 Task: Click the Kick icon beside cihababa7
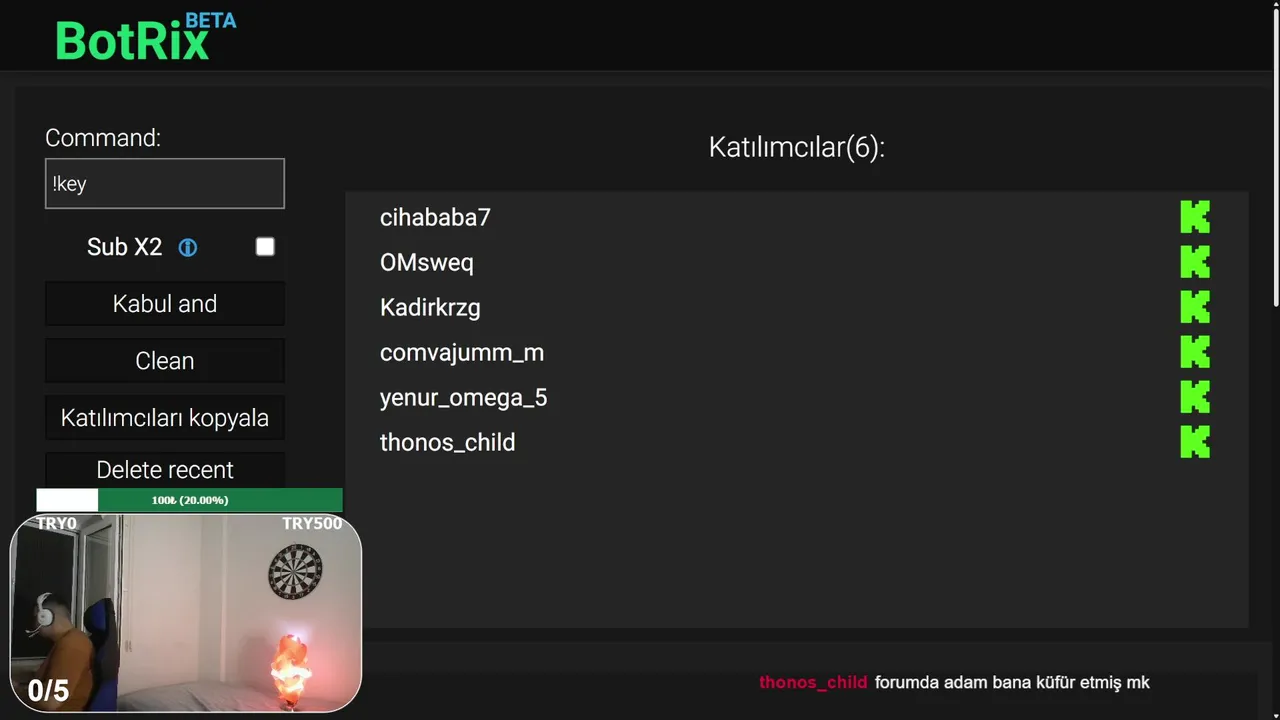[x=1195, y=217]
